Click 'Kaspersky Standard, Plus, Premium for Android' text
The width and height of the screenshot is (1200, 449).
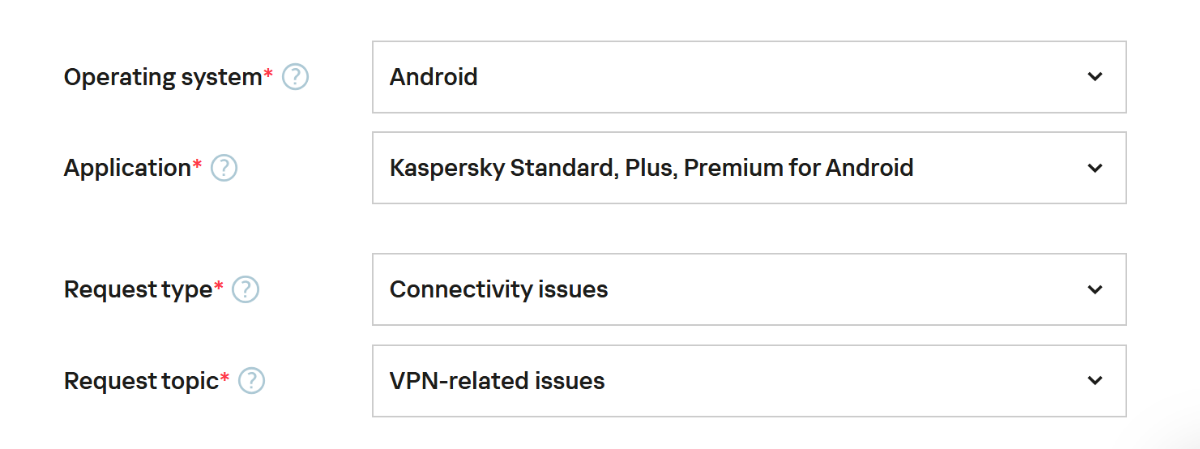[x=651, y=168]
